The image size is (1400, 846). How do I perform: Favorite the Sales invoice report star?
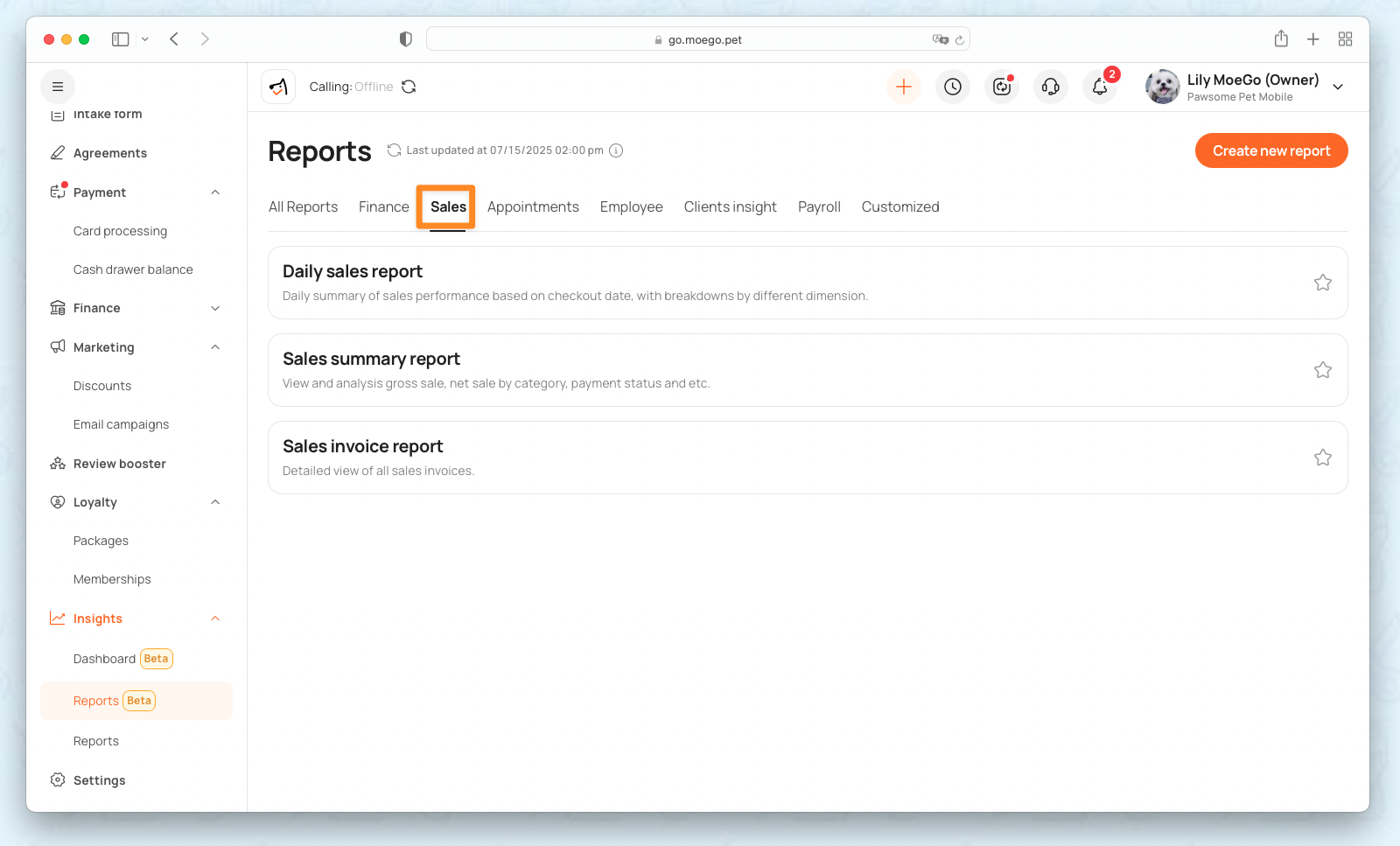pos(1323,458)
